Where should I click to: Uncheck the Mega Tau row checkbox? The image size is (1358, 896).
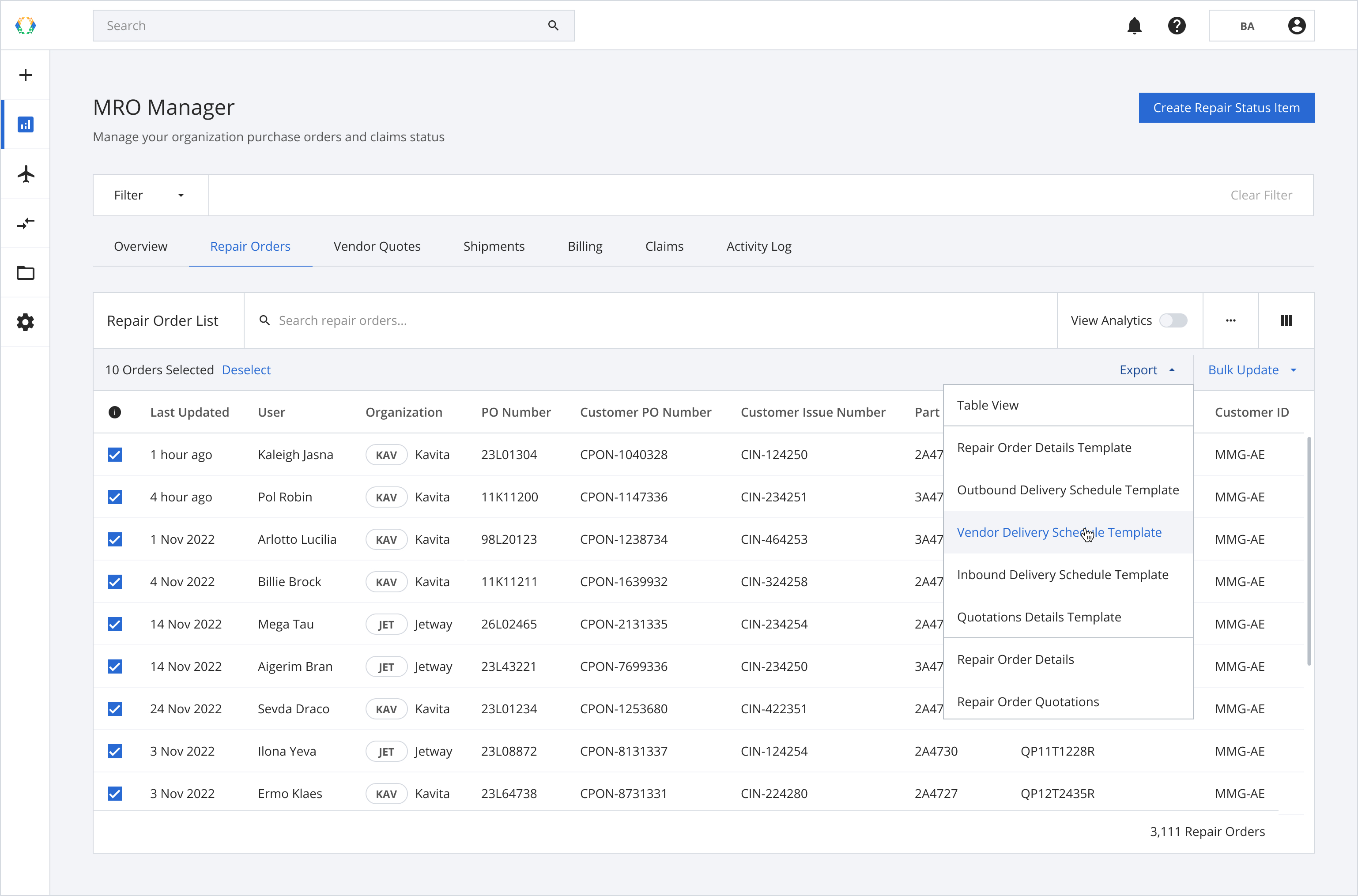114,624
